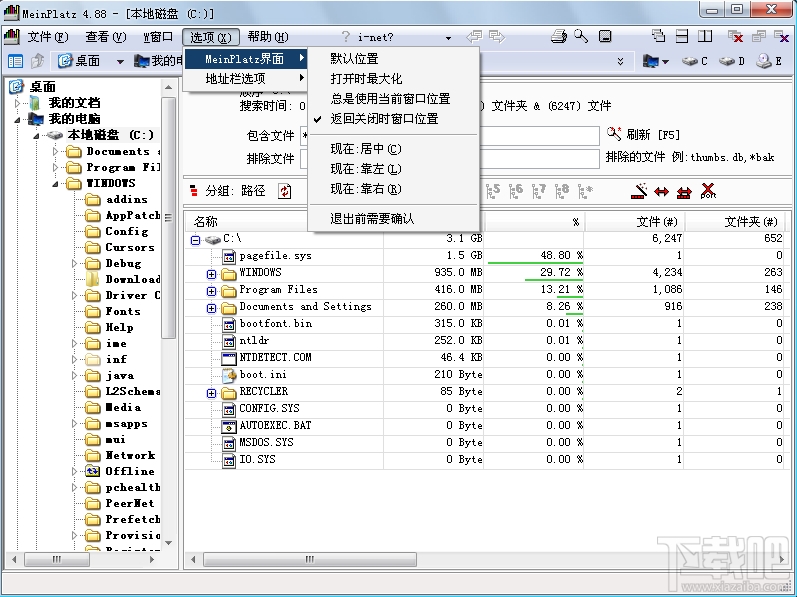The width and height of the screenshot is (797, 597).
Task: Expand the RECYCLER folder row
Action: tap(211, 393)
